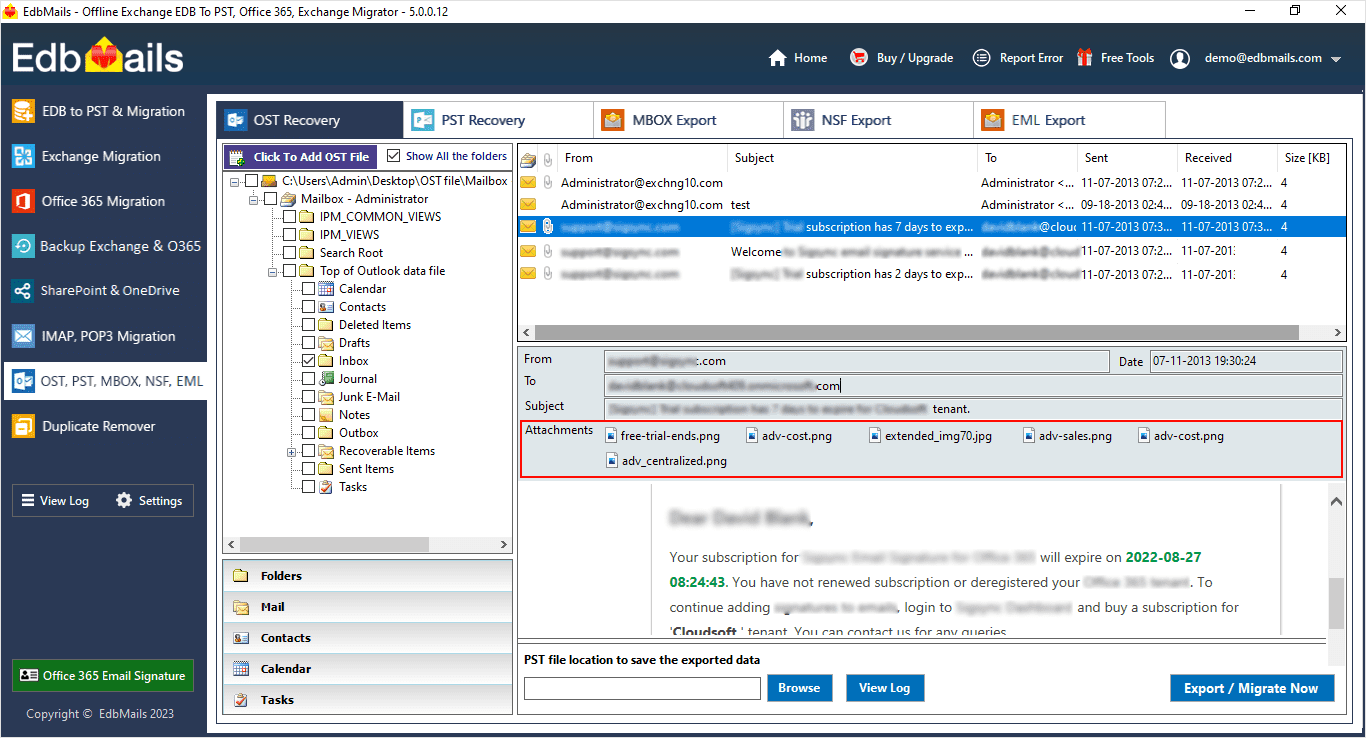
Task: Open Home via the house icon
Action: pyautogui.click(x=777, y=58)
